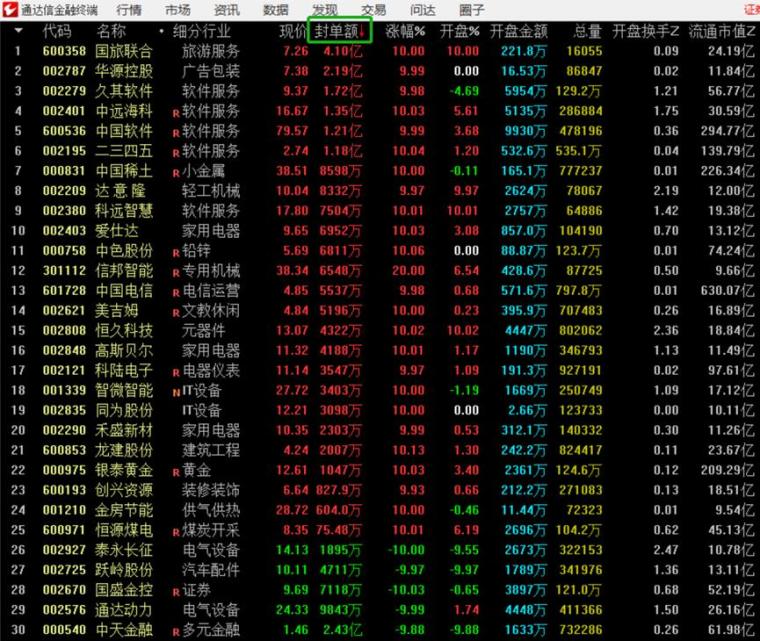Click the R margin marker for 中天金融

pos(176,632)
